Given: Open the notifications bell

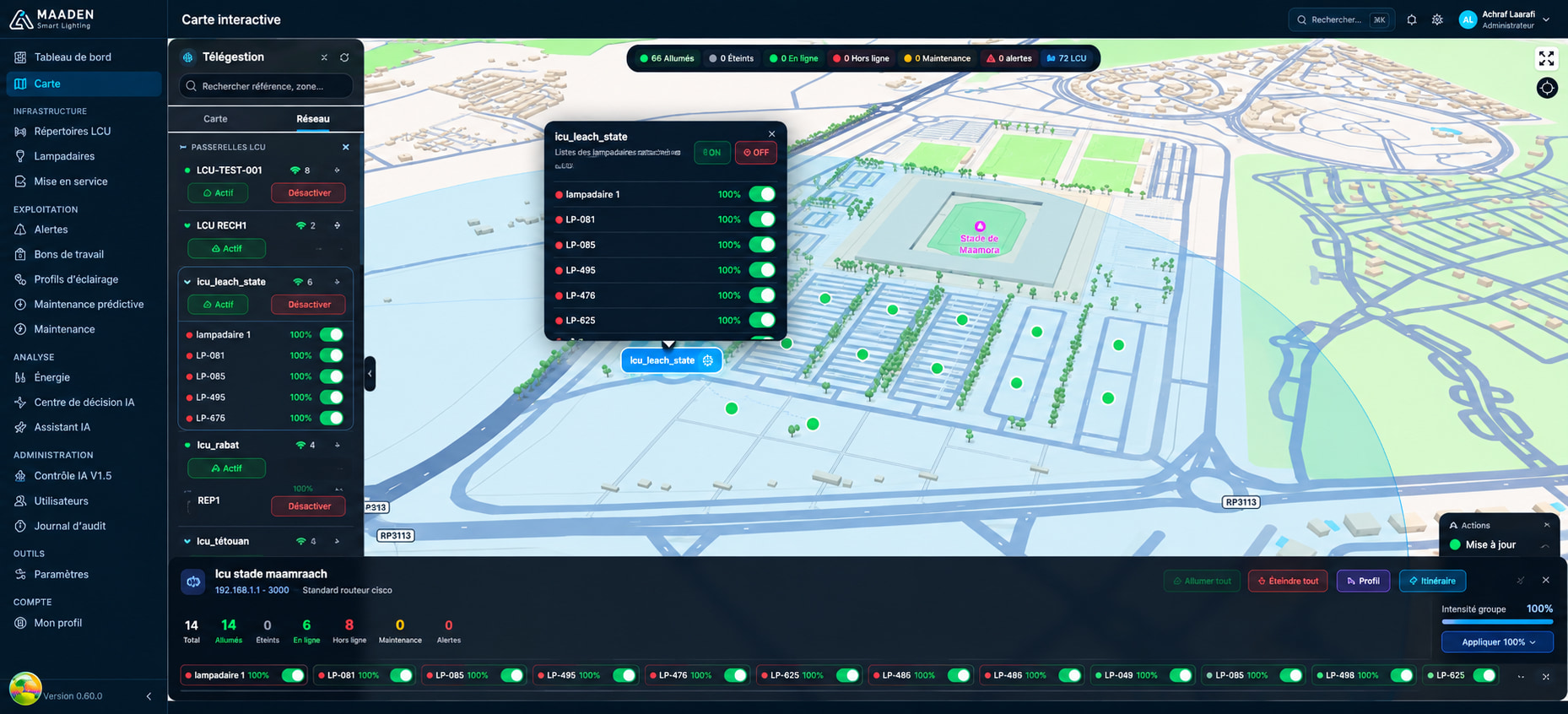Looking at the screenshot, I should (x=1412, y=19).
